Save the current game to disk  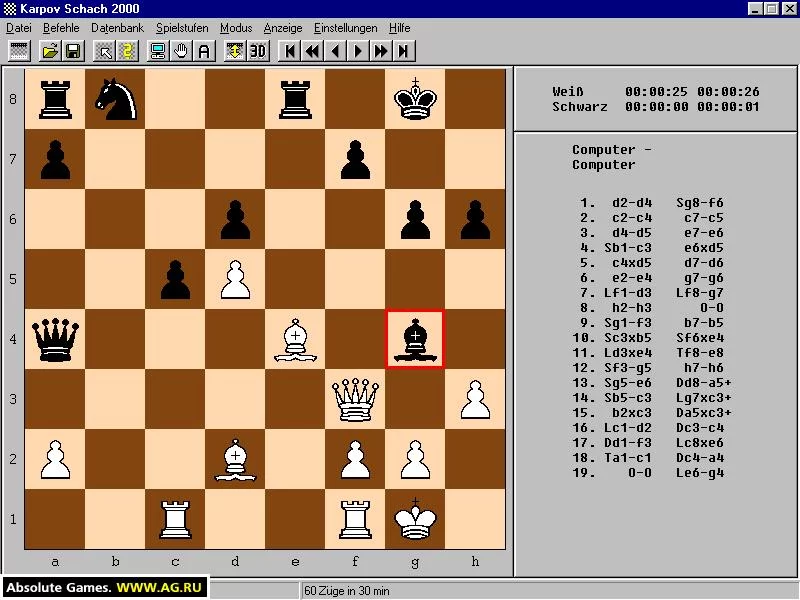point(73,51)
